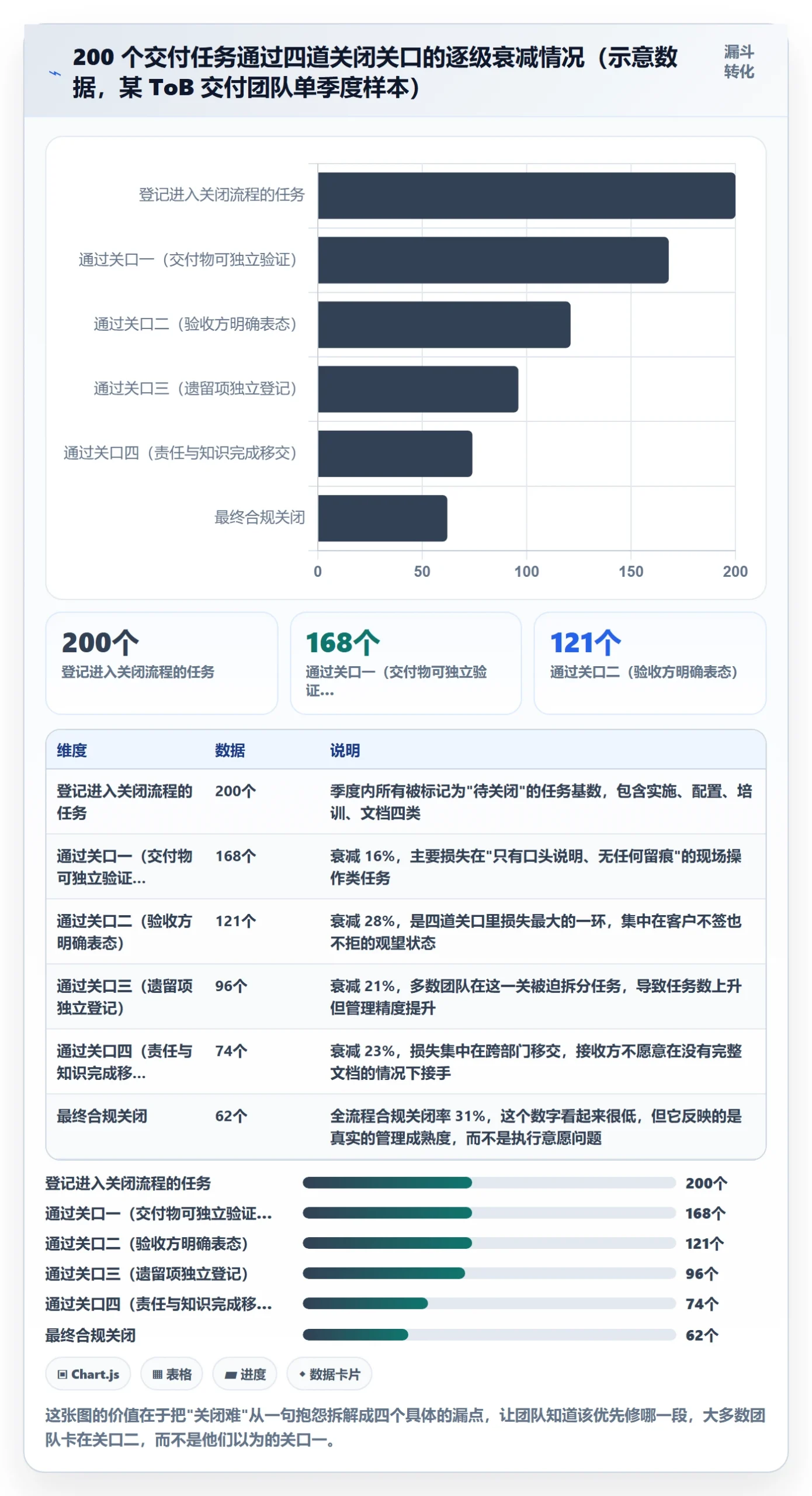The height and width of the screenshot is (1496, 812).
Task: Click the table note starting 衰减 21%
Action: click(536, 996)
